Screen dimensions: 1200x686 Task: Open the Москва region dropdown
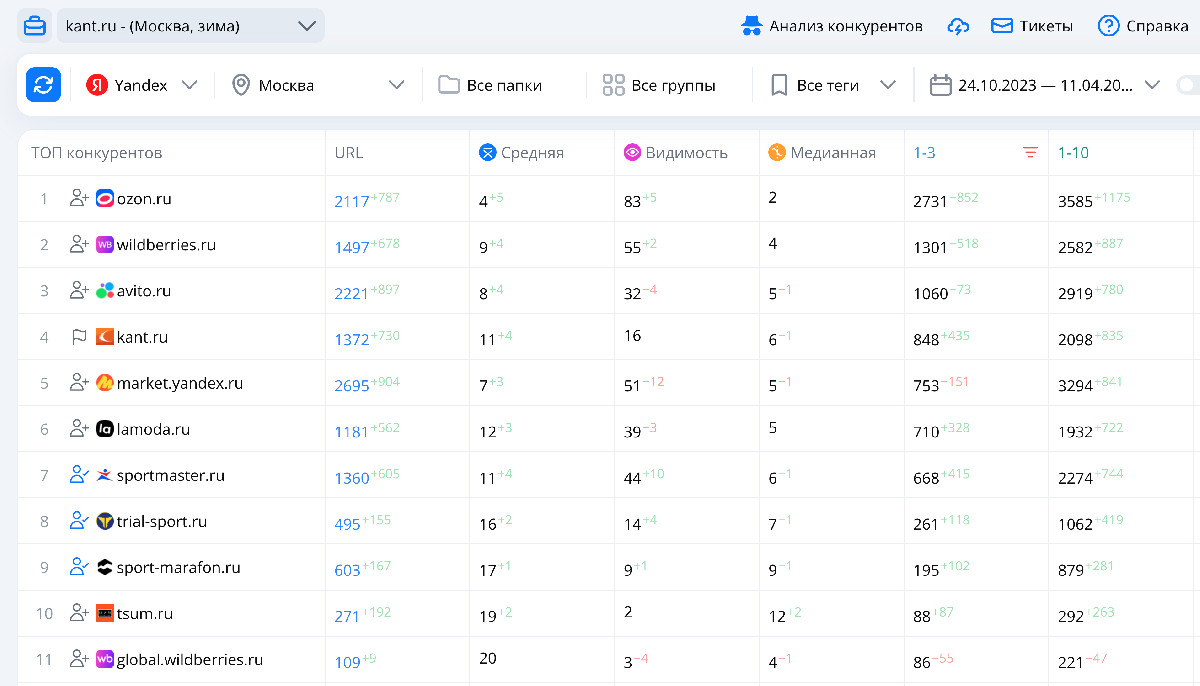point(317,85)
